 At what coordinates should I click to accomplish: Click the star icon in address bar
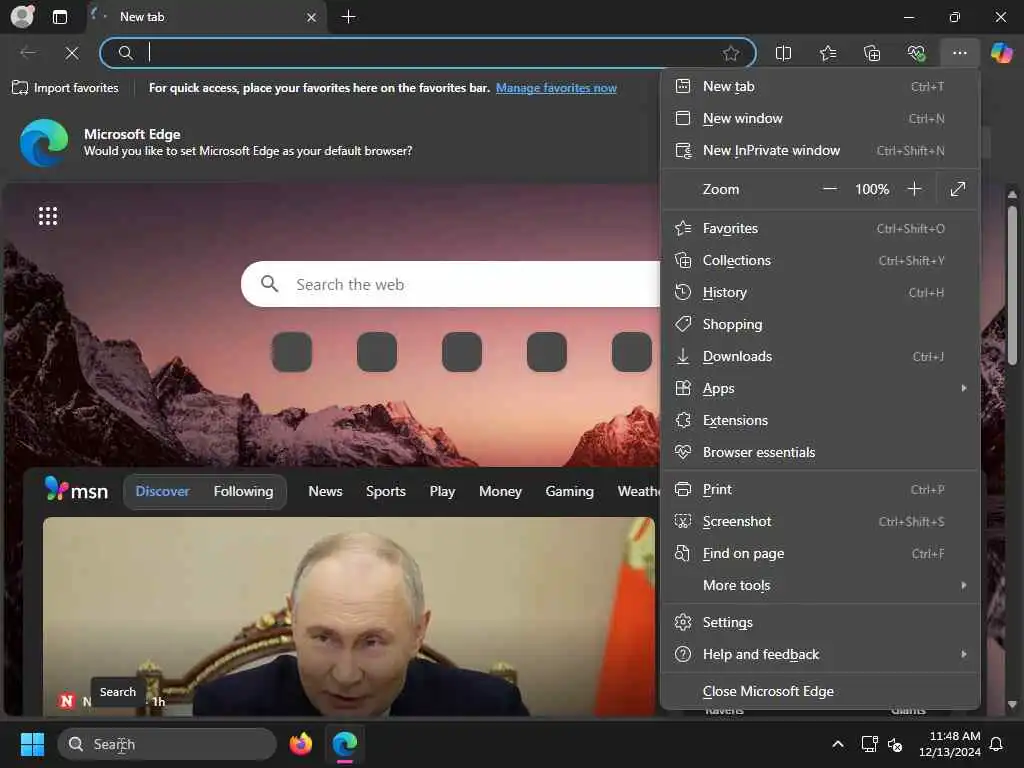[x=731, y=53]
